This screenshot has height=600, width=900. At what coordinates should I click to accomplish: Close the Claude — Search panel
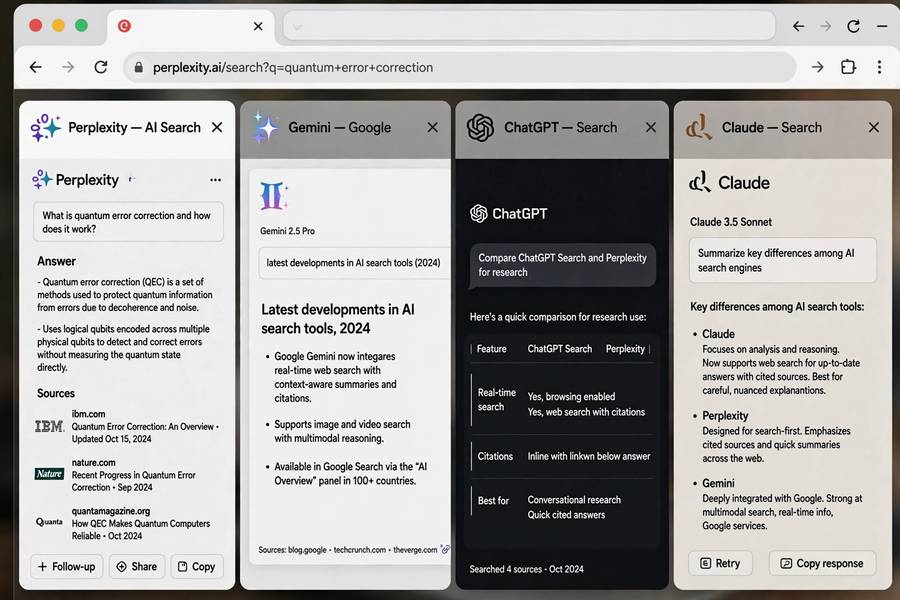[x=874, y=127]
